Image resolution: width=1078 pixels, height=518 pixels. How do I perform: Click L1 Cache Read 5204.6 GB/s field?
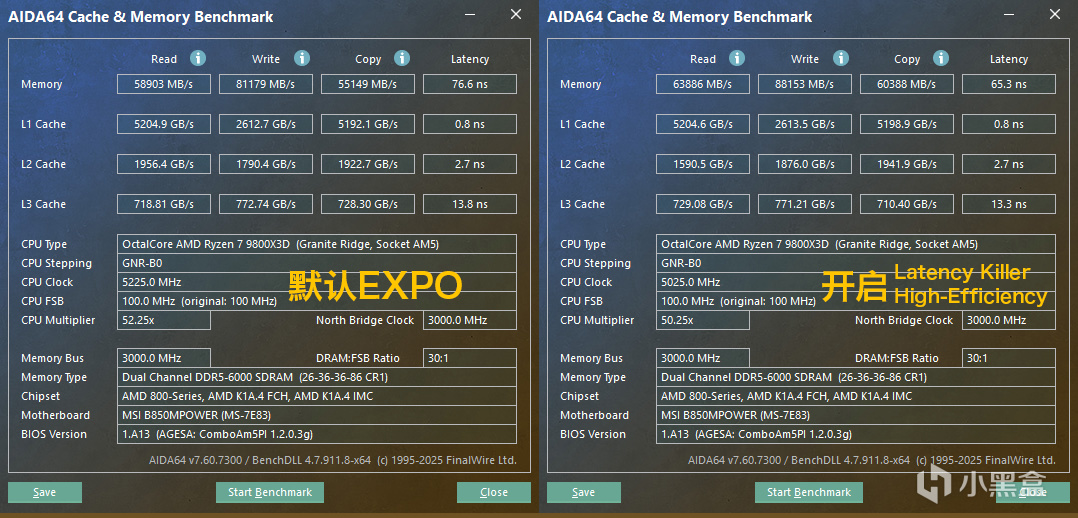pyautogui.click(x=703, y=124)
